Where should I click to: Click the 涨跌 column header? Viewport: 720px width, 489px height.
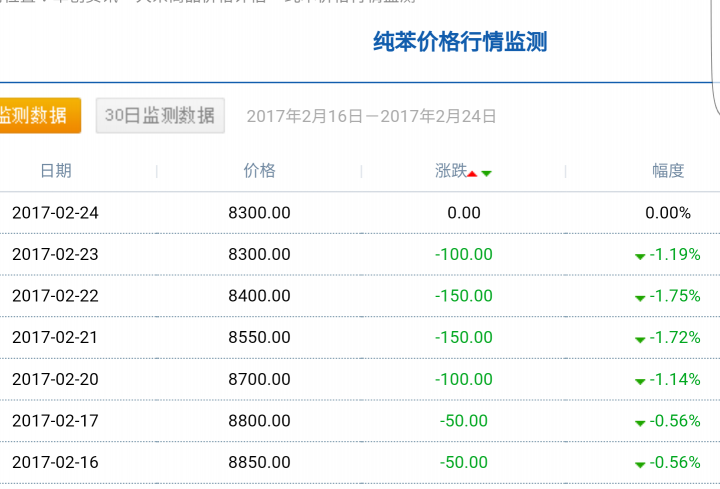(x=451, y=171)
